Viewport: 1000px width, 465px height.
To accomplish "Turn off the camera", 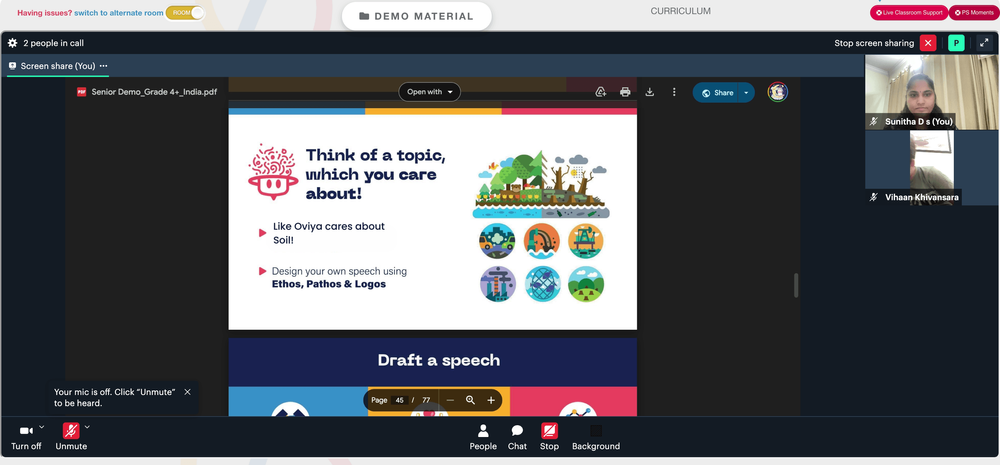I will [x=26, y=437].
